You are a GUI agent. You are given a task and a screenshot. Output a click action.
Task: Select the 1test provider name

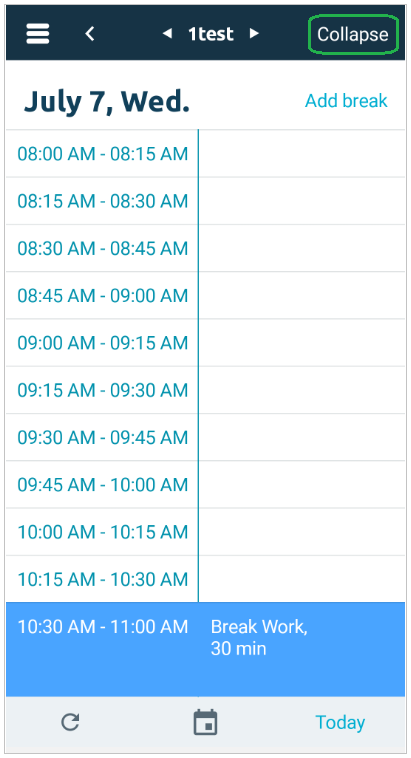pyautogui.click(x=211, y=34)
